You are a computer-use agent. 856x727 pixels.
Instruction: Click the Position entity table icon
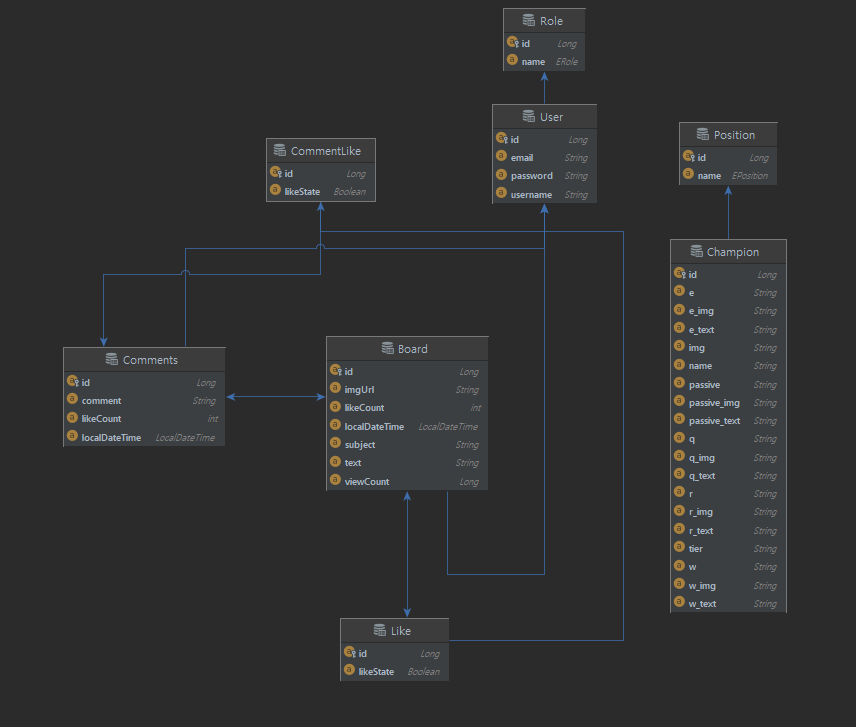(x=703, y=134)
